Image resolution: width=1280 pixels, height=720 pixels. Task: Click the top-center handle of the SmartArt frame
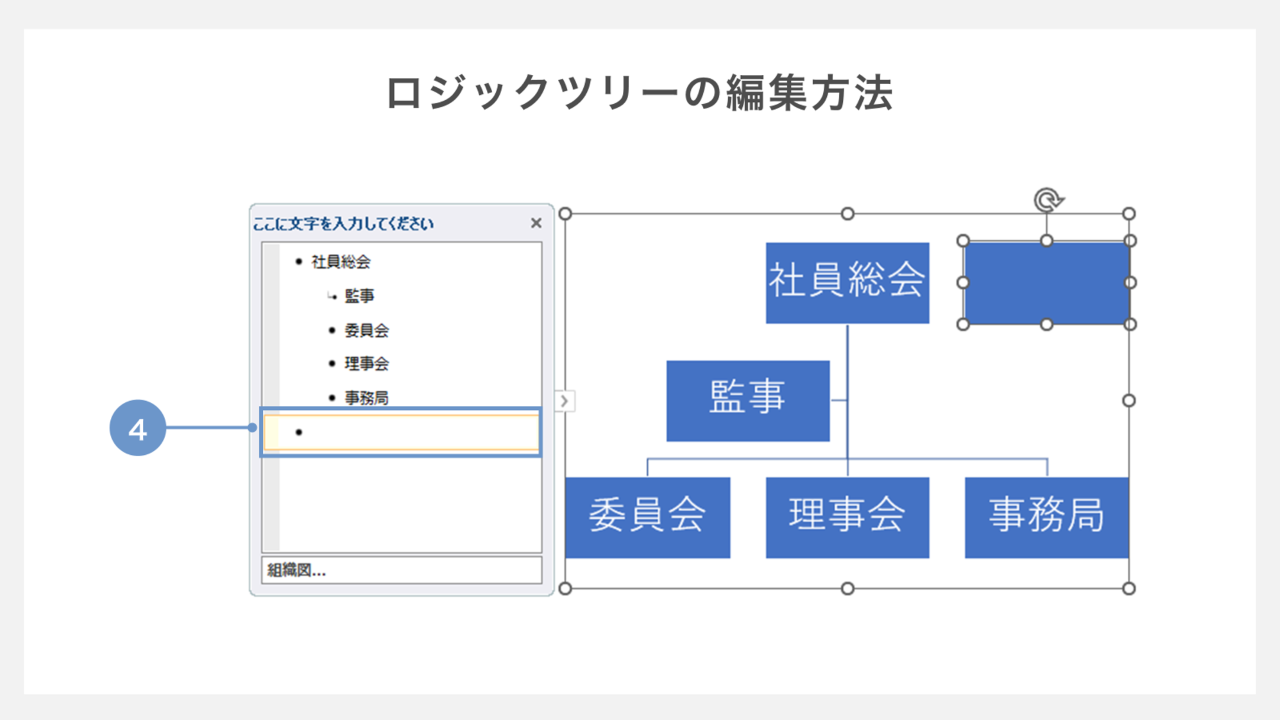coord(847,213)
